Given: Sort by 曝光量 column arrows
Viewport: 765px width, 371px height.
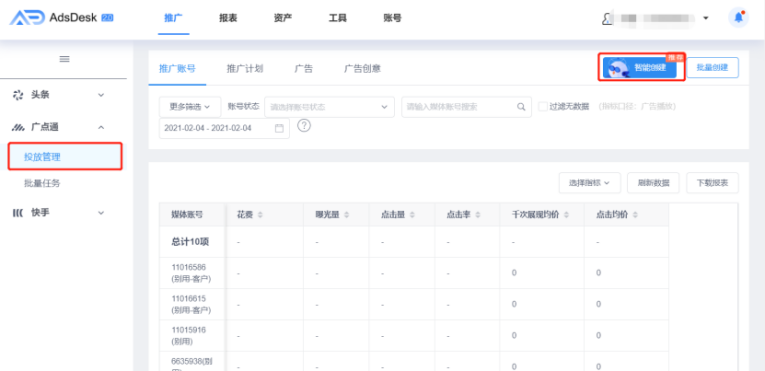Looking at the screenshot, I should pos(347,215).
